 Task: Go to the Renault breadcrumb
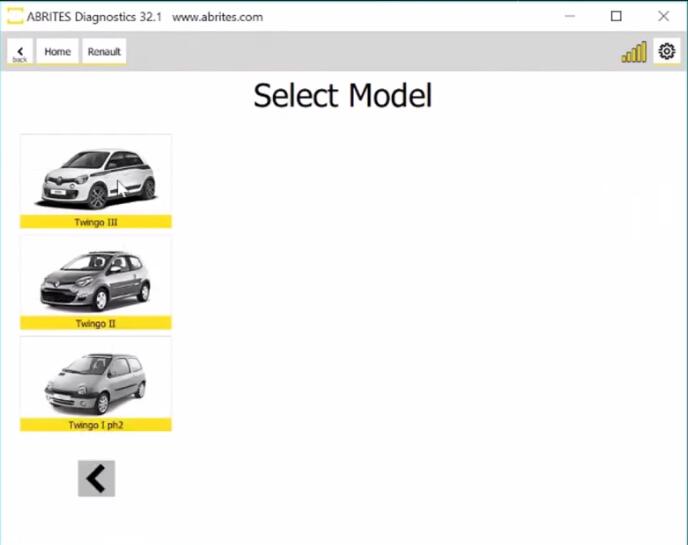(x=104, y=52)
